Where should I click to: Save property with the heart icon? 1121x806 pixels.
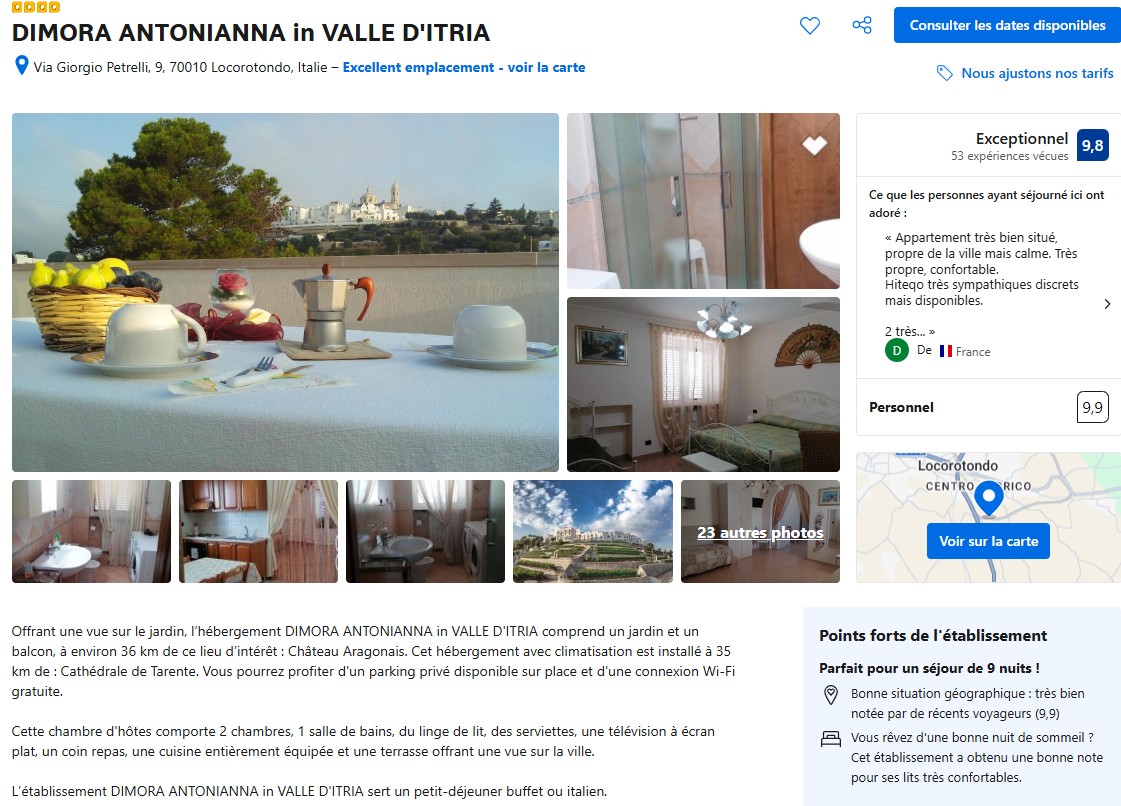tap(809, 26)
